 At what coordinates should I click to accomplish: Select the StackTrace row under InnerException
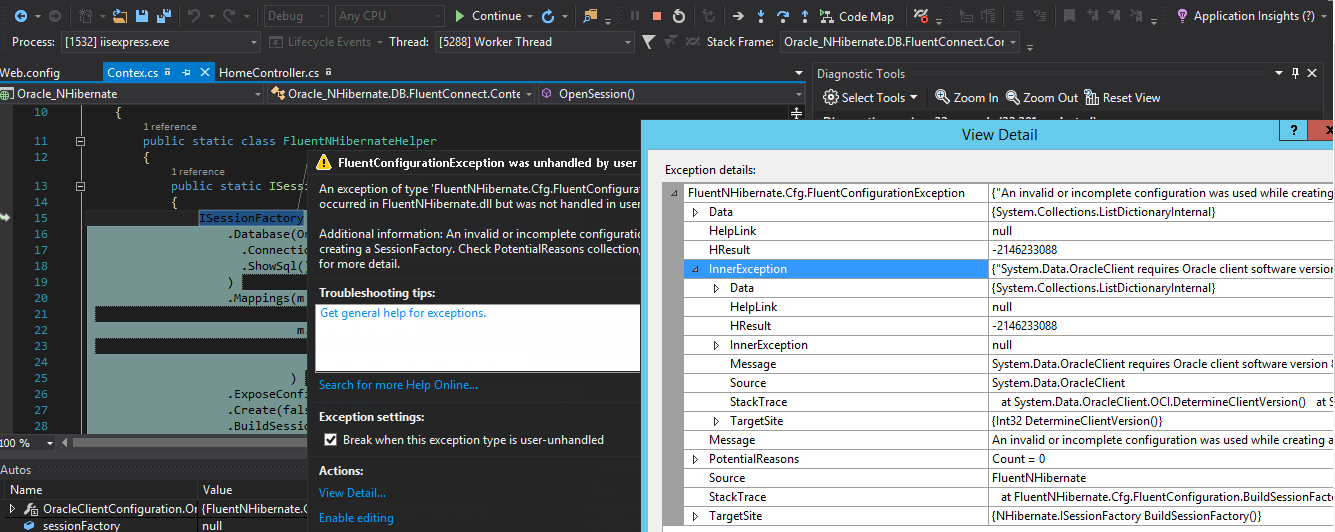(x=758, y=402)
